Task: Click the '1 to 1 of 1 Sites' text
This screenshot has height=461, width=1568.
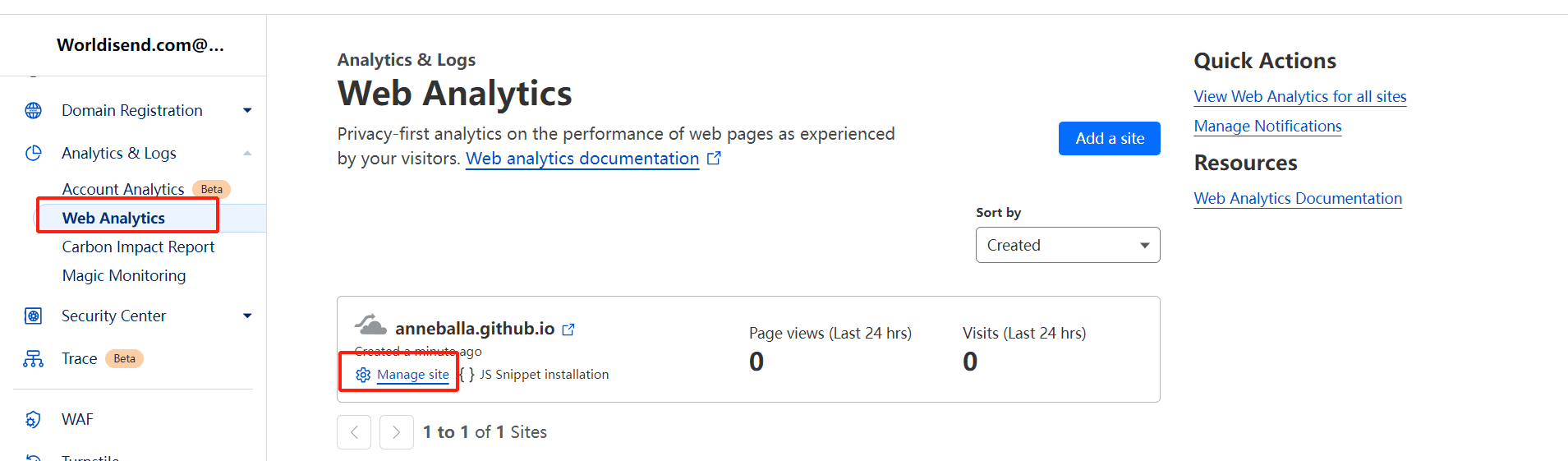Action: coord(485,432)
